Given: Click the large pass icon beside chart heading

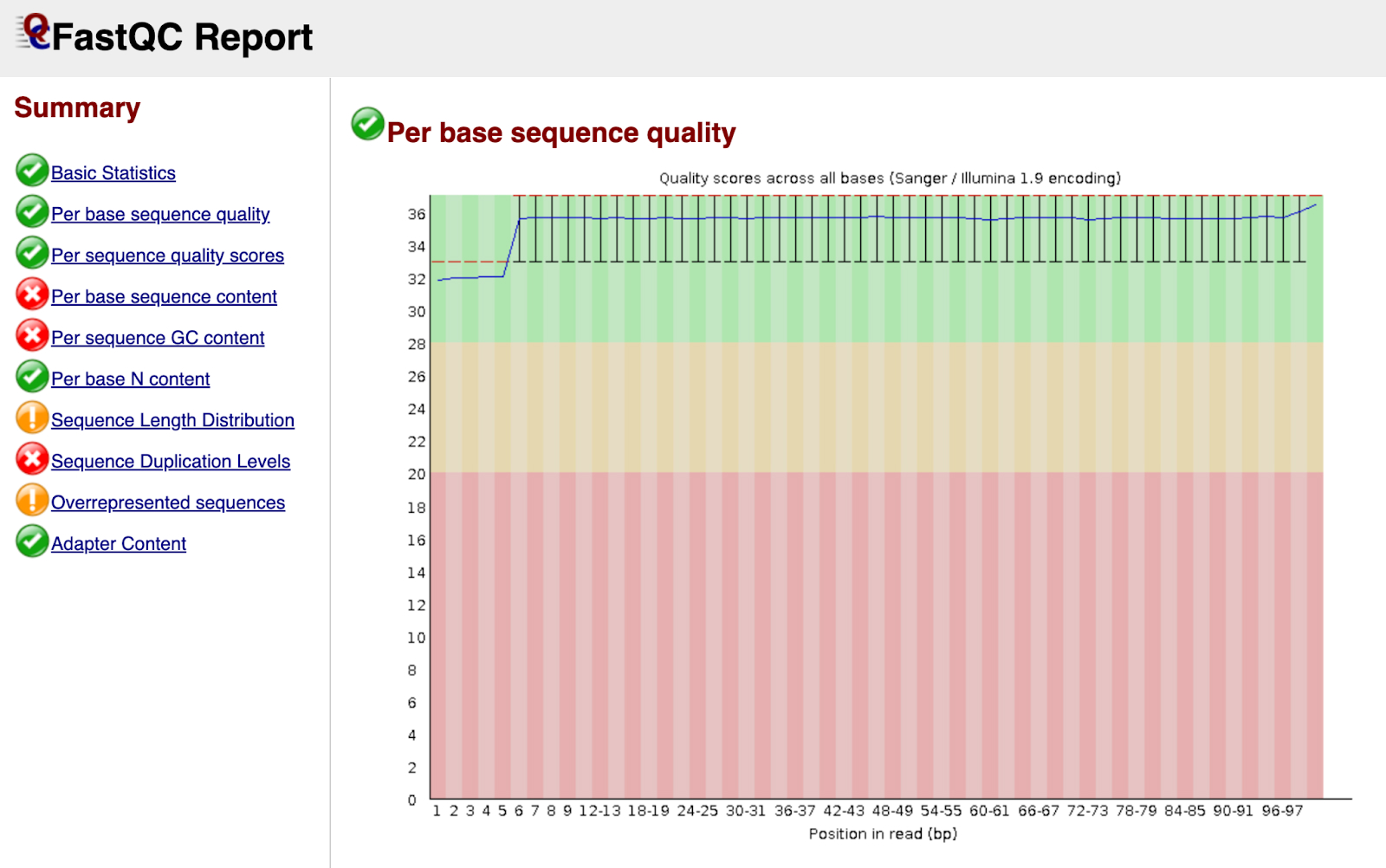Looking at the screenshot, I should pyautogui.click(x=367, y=124).
